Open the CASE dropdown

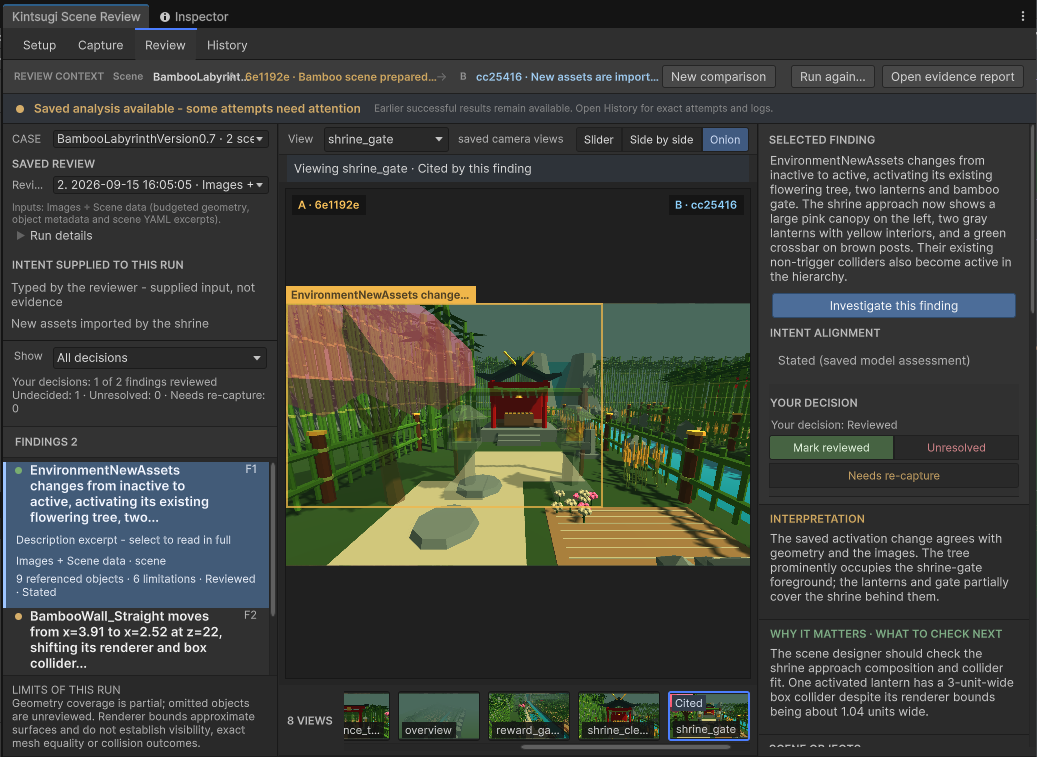[160, 139]
